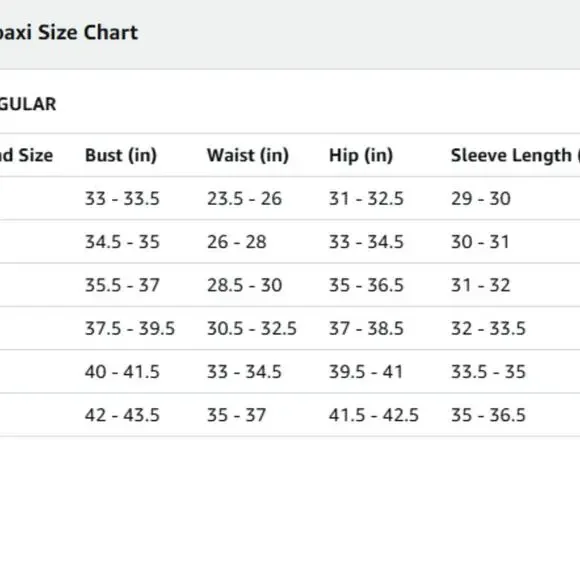Click waist value 33 - 34.5
This screenshot has height=580, width=580.
pyautogui.click(x=245, y=372)
